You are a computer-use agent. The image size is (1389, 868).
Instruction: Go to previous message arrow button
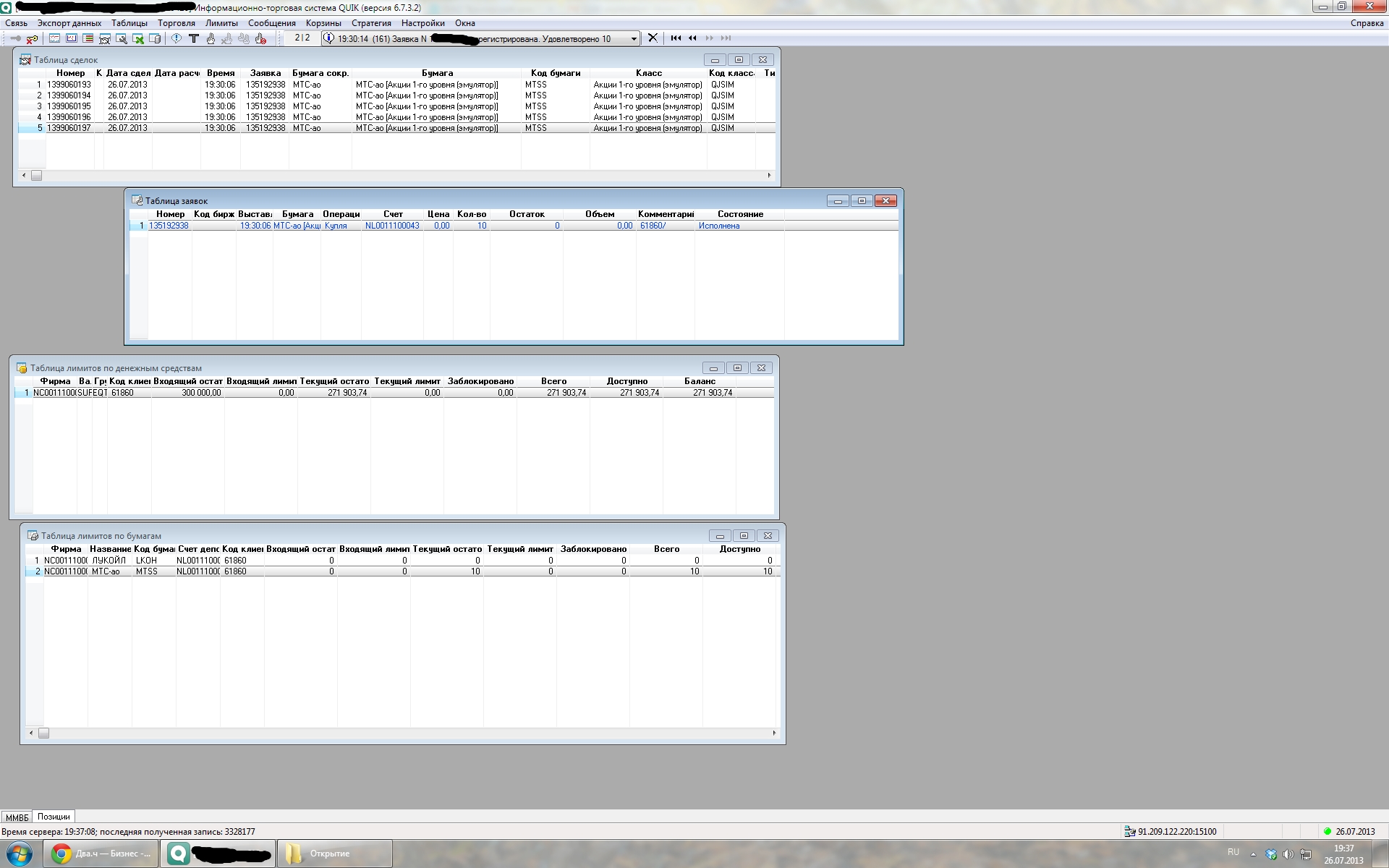coord(692,38)
